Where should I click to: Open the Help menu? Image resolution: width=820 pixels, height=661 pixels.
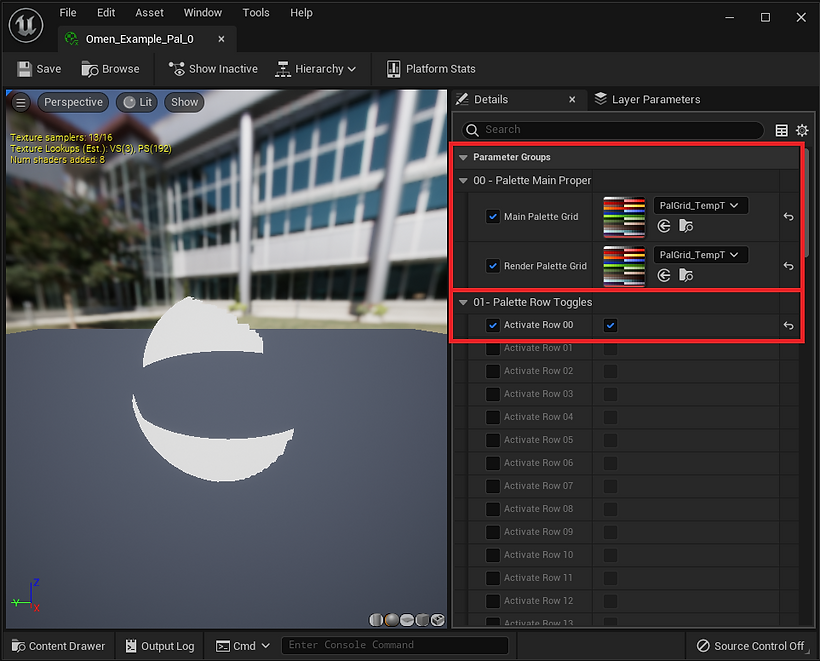(x=302, y=13)
